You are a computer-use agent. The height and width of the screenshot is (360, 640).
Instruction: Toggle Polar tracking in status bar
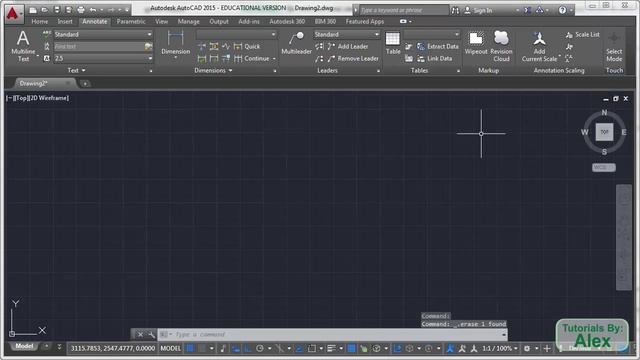tap(260, 348)
